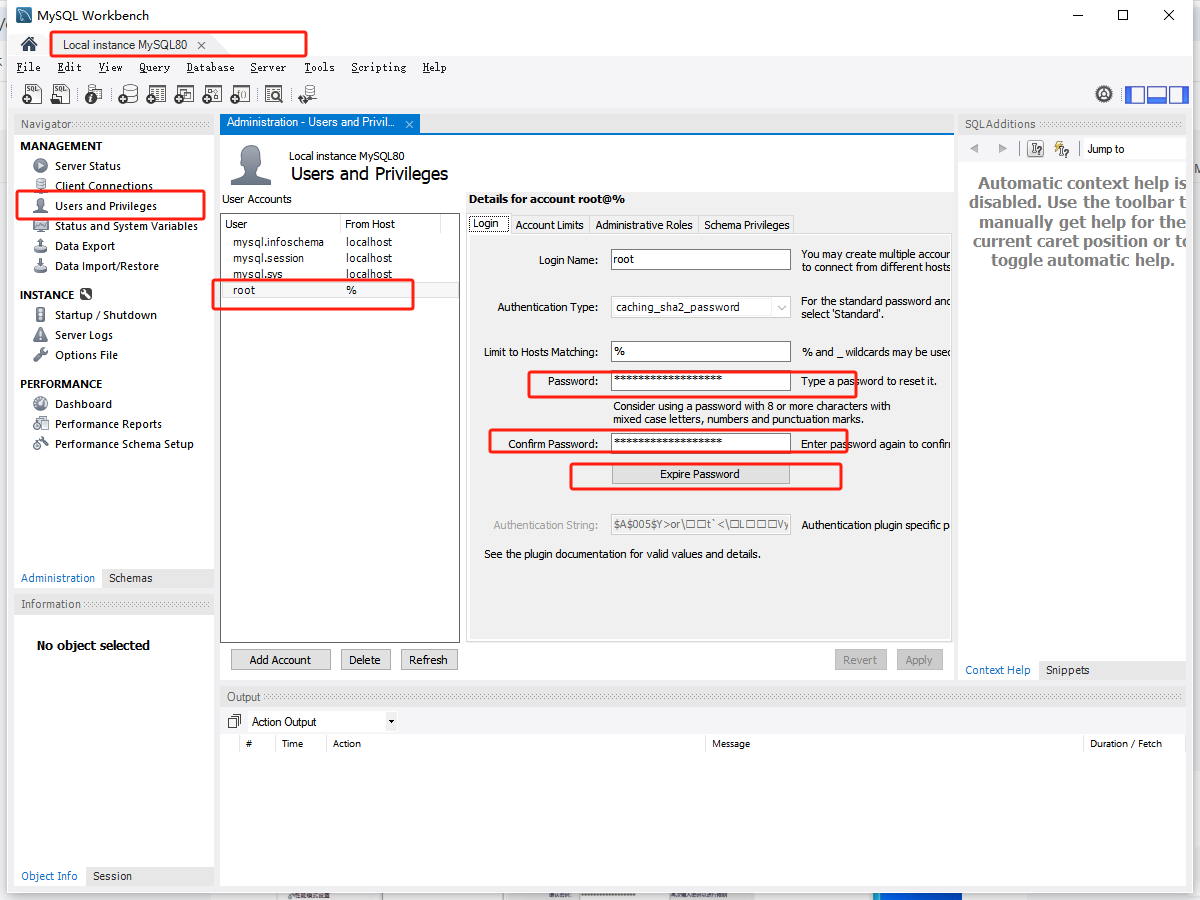Open Data Export in Navigator

tap(85, 246)
